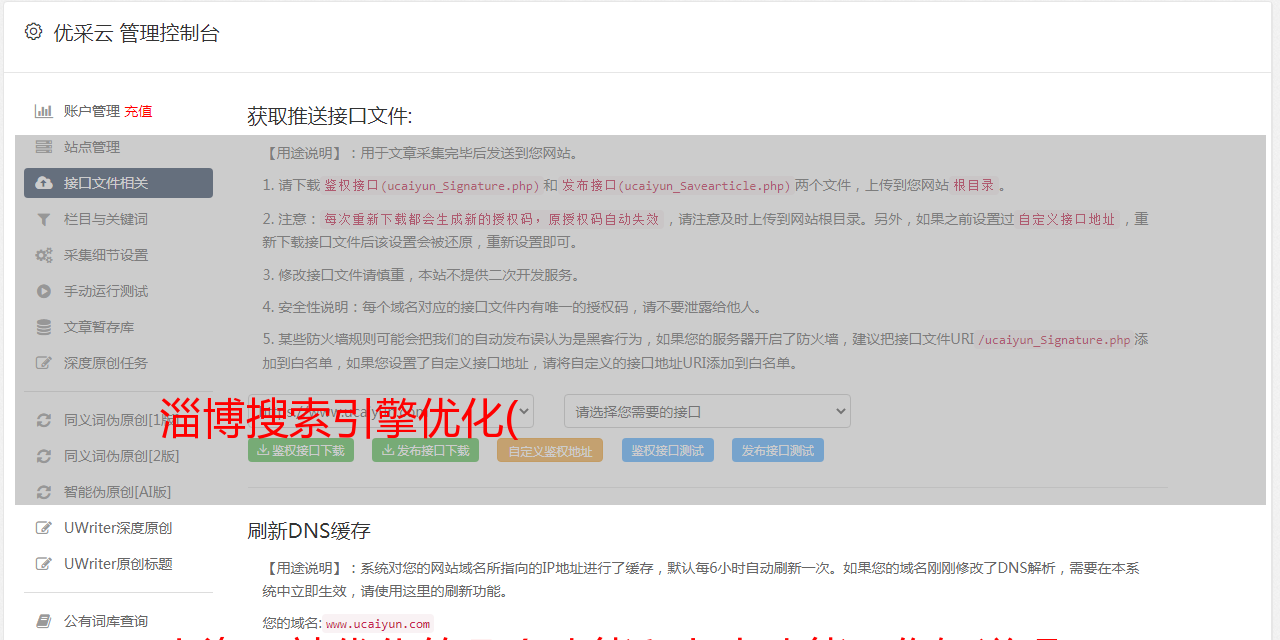Click the refresh icon next to 同义词伪原创[1版]
1280x640 pixels.
[44, 420]
